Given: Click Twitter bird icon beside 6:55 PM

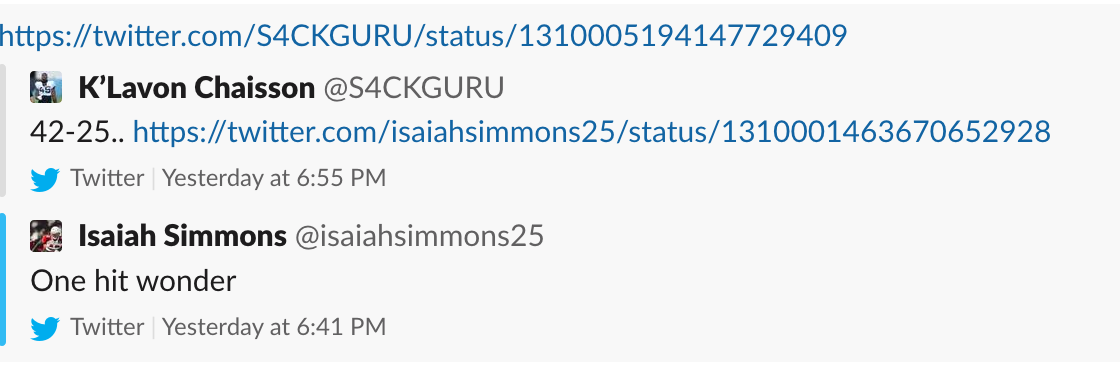Looking at the screenshot, I should pos(45,179).
